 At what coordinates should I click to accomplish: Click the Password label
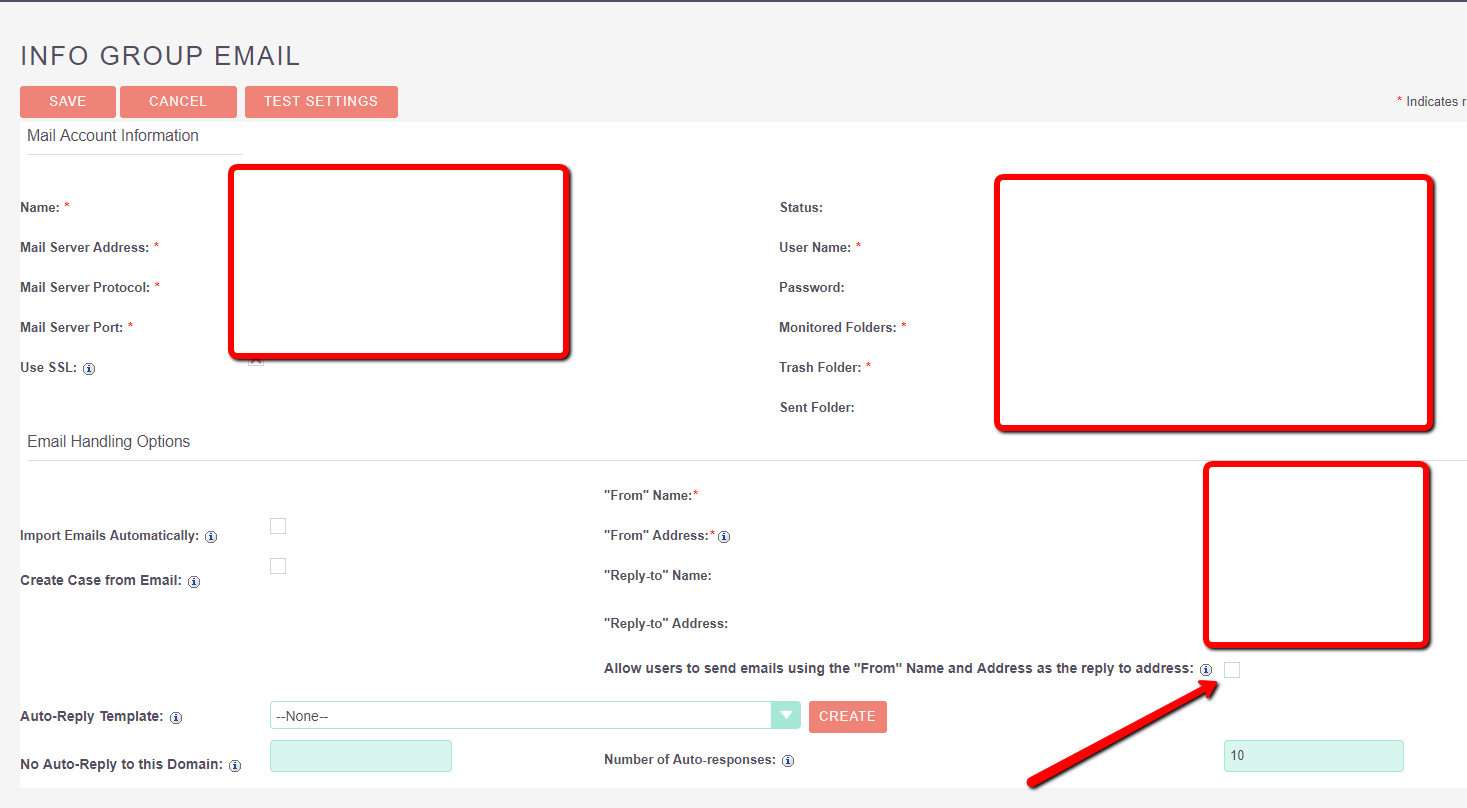point(812,287)
